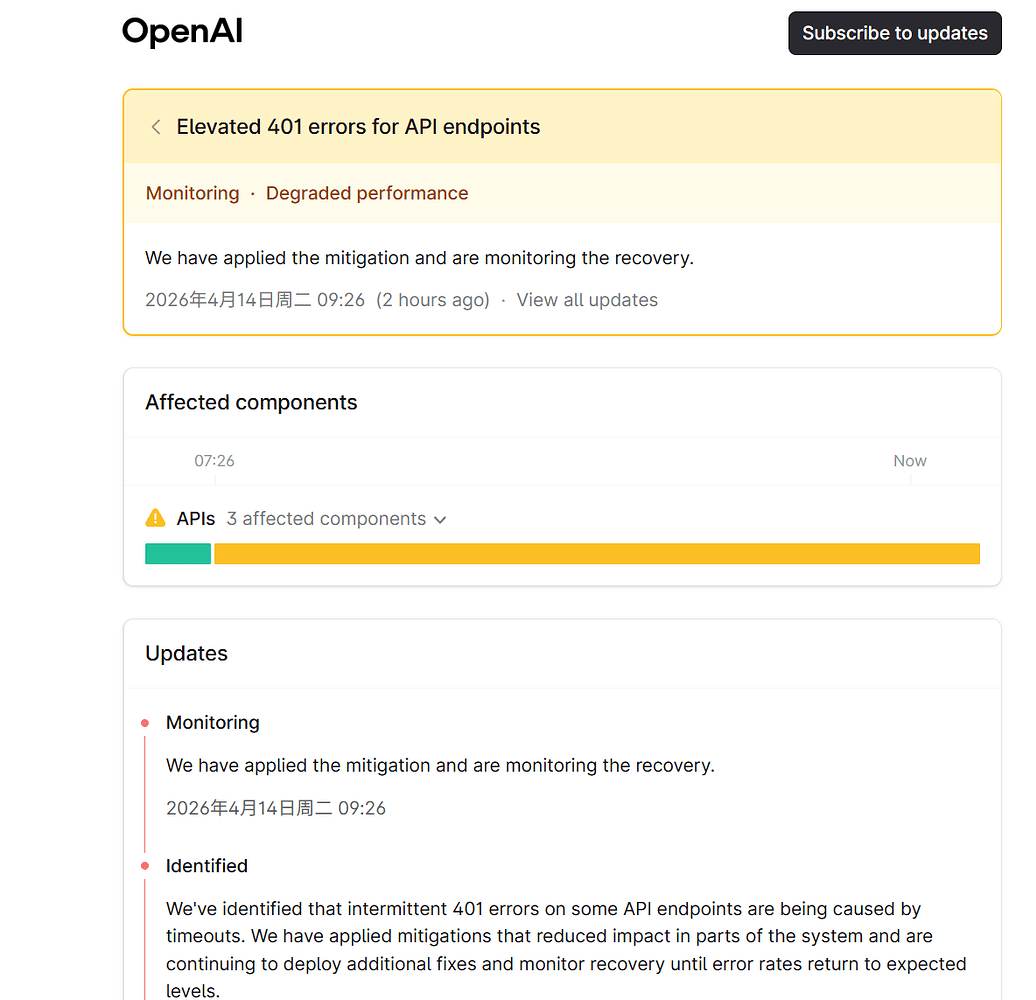Open the View all updates link
Screen dimensions: 1036x1000
point(587,300)
